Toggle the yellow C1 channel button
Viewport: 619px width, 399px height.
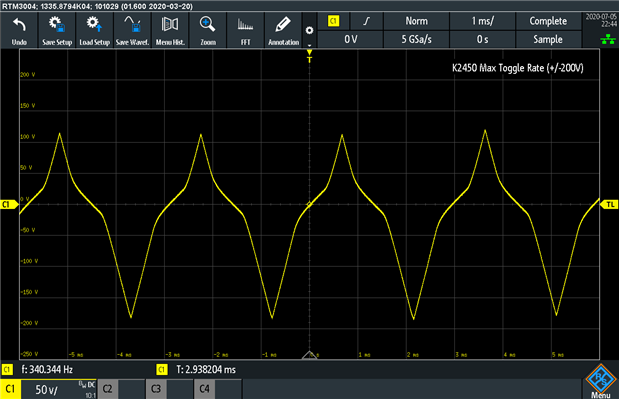click(x=10, y=389)
